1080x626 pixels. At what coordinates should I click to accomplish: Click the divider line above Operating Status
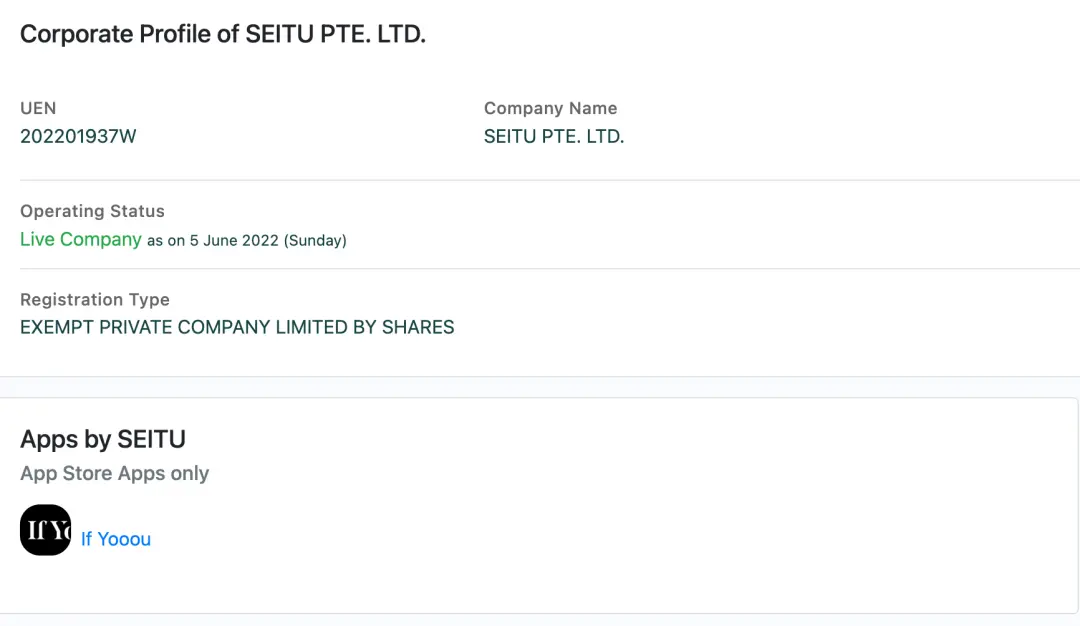[540, 180]
